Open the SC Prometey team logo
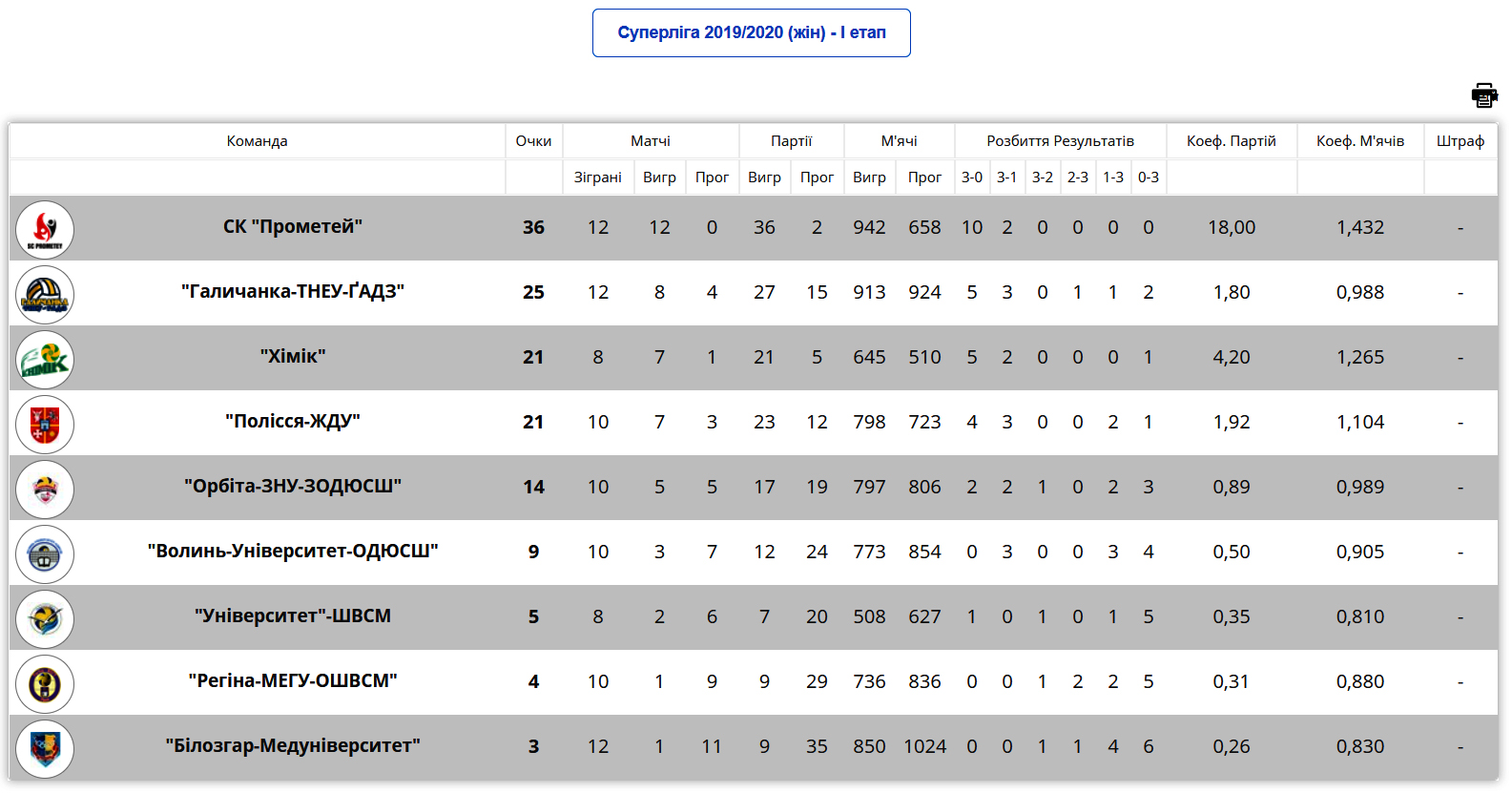1512x793 pixels. (x=45, y=230)
